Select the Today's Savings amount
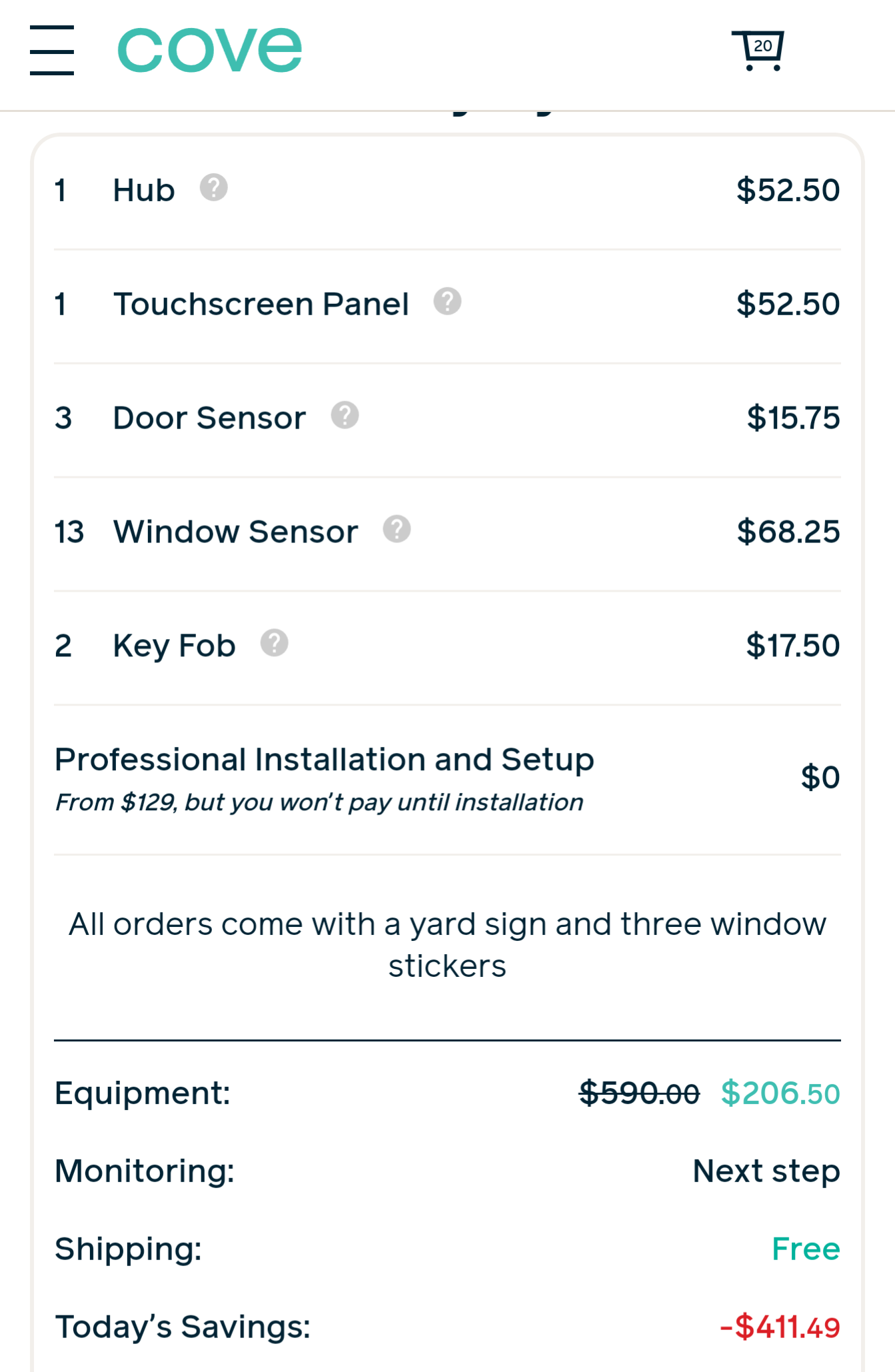 click(780, 1327)
